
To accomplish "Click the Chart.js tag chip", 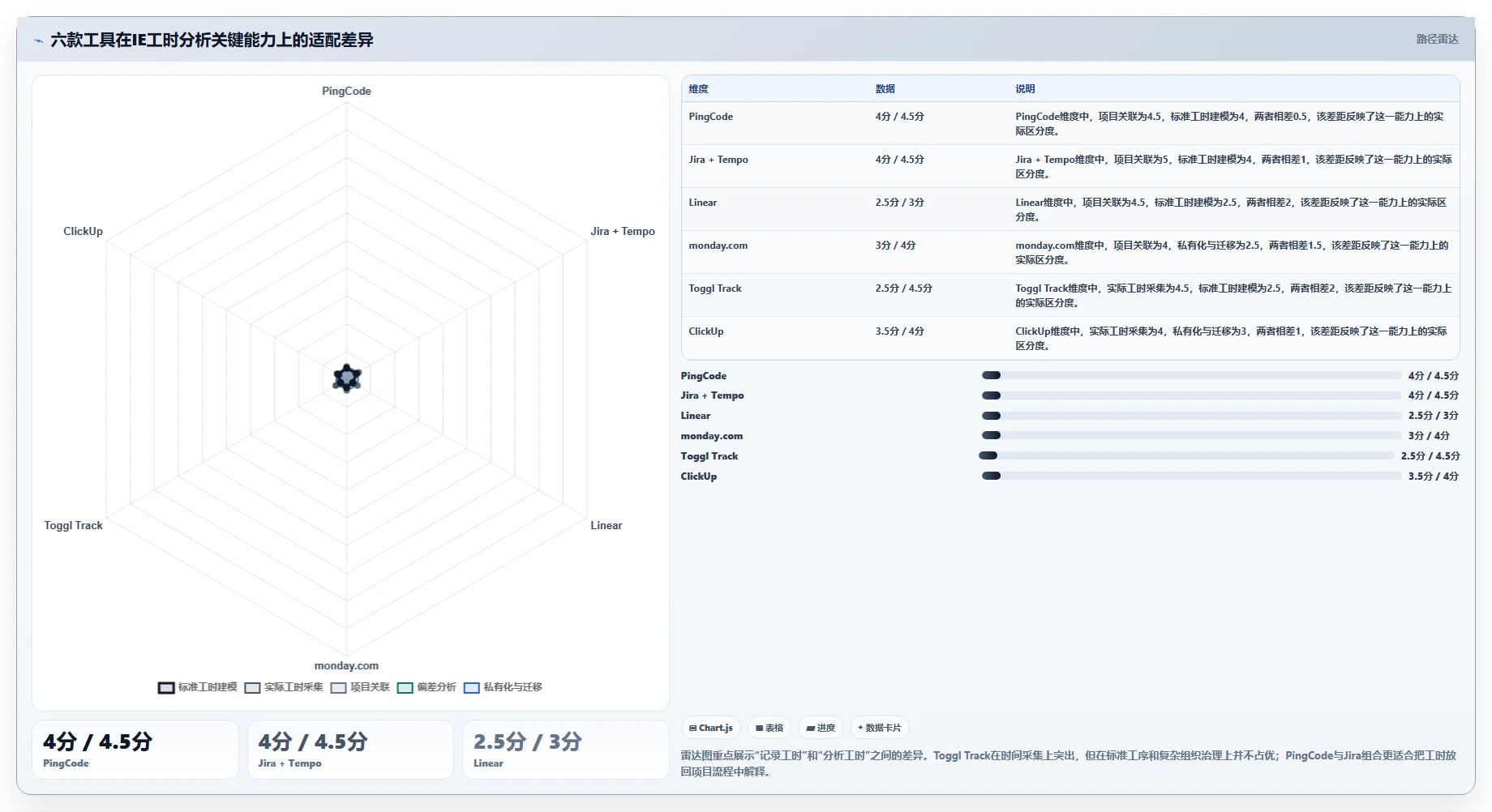I will [711, 728].
